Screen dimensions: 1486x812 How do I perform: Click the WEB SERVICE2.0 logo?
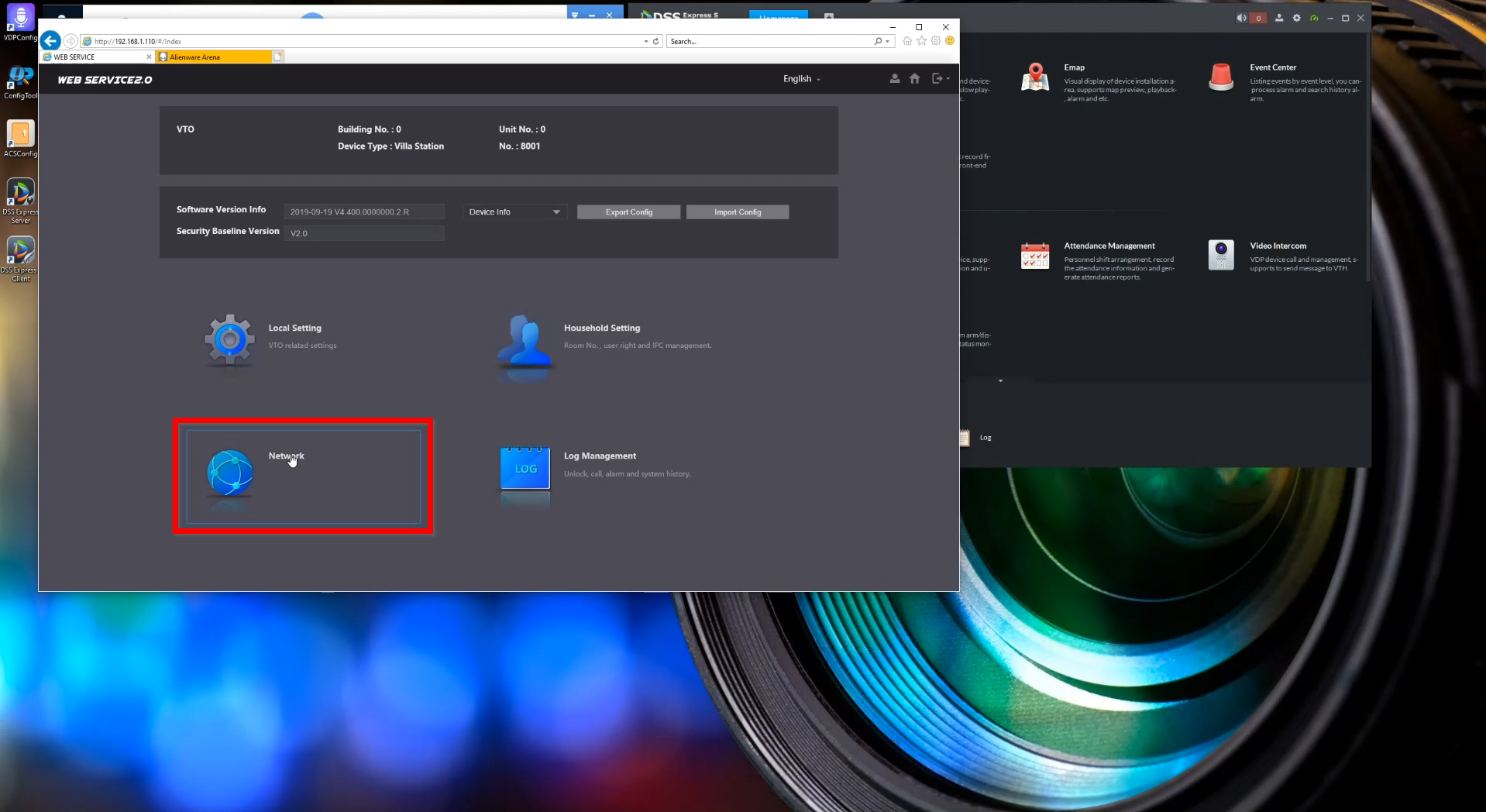tap(105, 80)
